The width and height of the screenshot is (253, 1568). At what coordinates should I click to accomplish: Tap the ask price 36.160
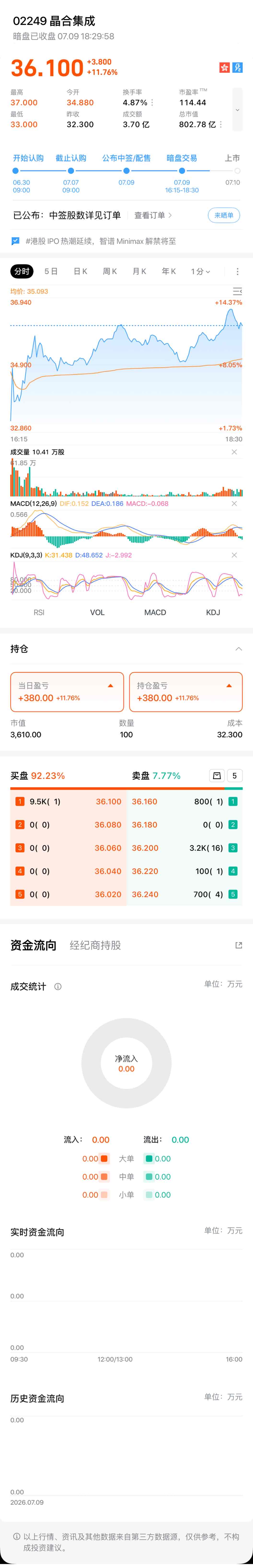coord(145,802)
